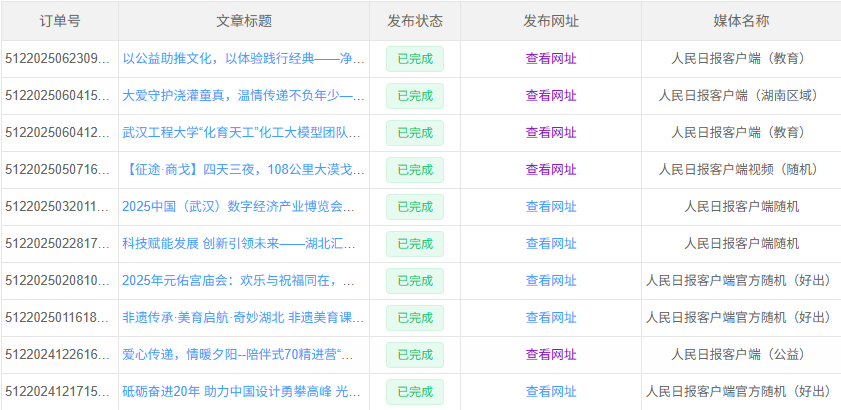
Task: Click 已完成 badge in the 非遗传承 row
Action: tap(415, 318)
